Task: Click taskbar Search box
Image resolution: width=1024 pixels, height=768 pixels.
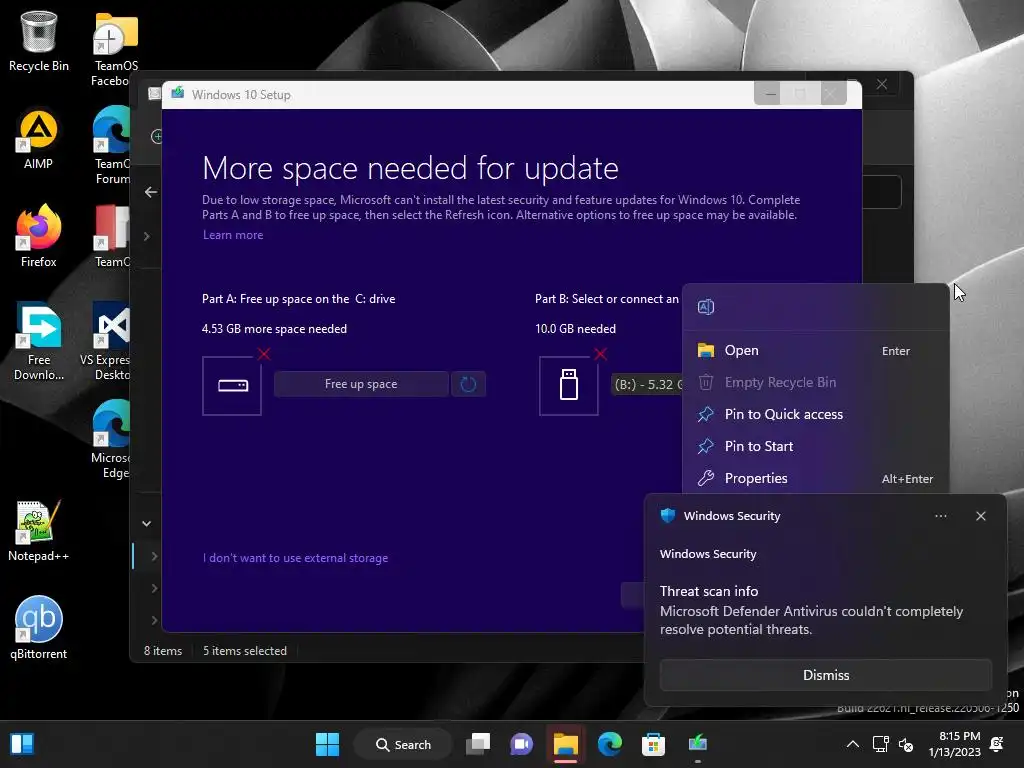Action: pyautogui.click(x=404, y=744)
